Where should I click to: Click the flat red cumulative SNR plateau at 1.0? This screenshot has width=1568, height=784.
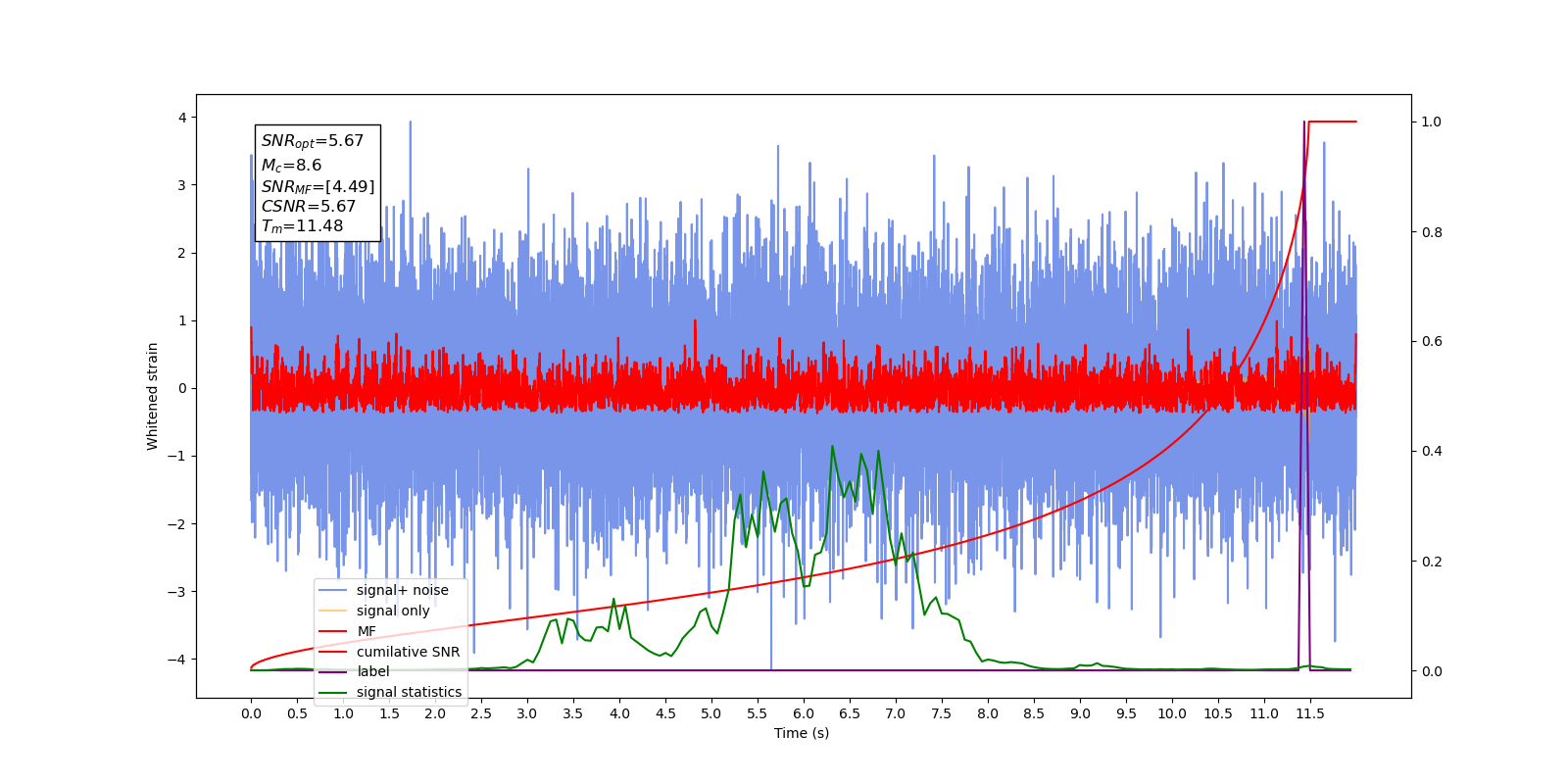click(x=1333, y=122)
